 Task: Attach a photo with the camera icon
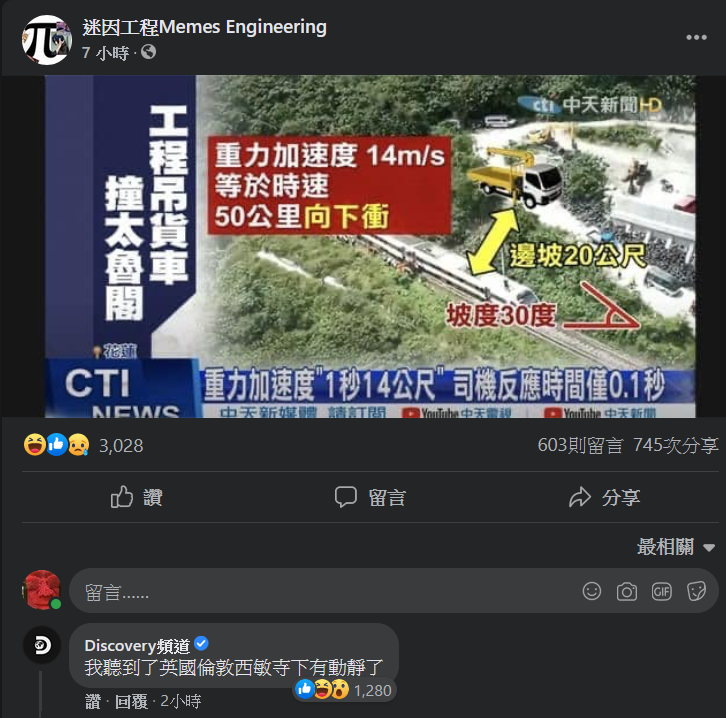[626, 592]
